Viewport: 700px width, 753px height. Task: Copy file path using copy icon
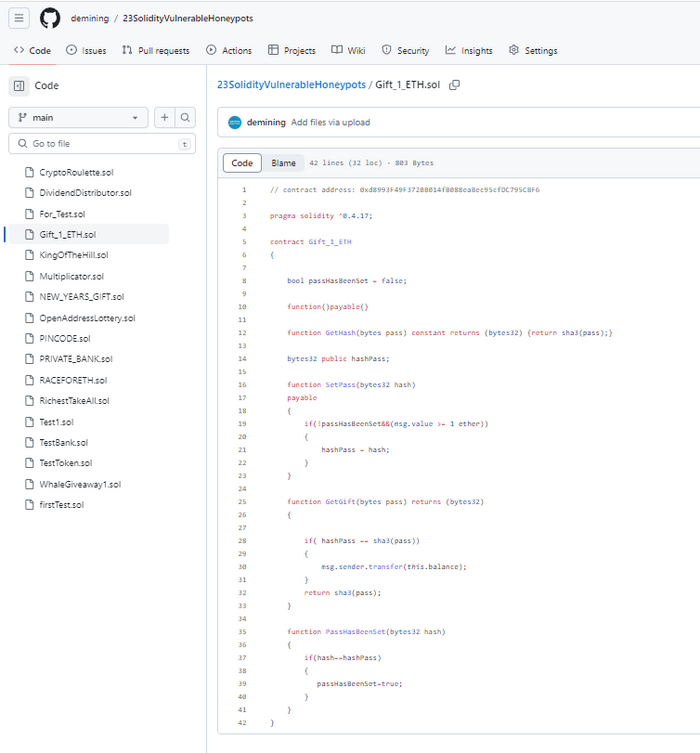[x=454, y=85]
